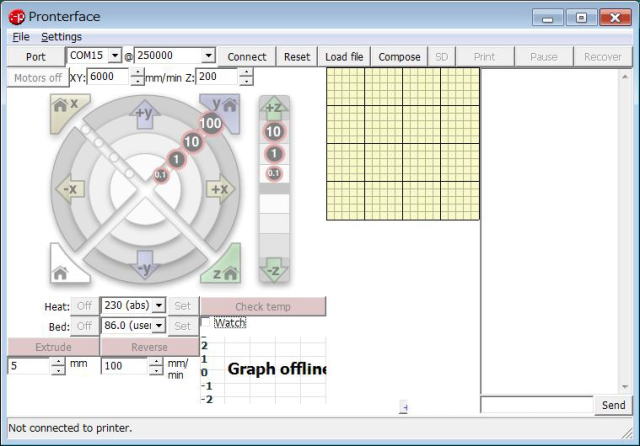Click the Recover button
The width and height of the screenshot is (640, 446).
coord(602,57)
